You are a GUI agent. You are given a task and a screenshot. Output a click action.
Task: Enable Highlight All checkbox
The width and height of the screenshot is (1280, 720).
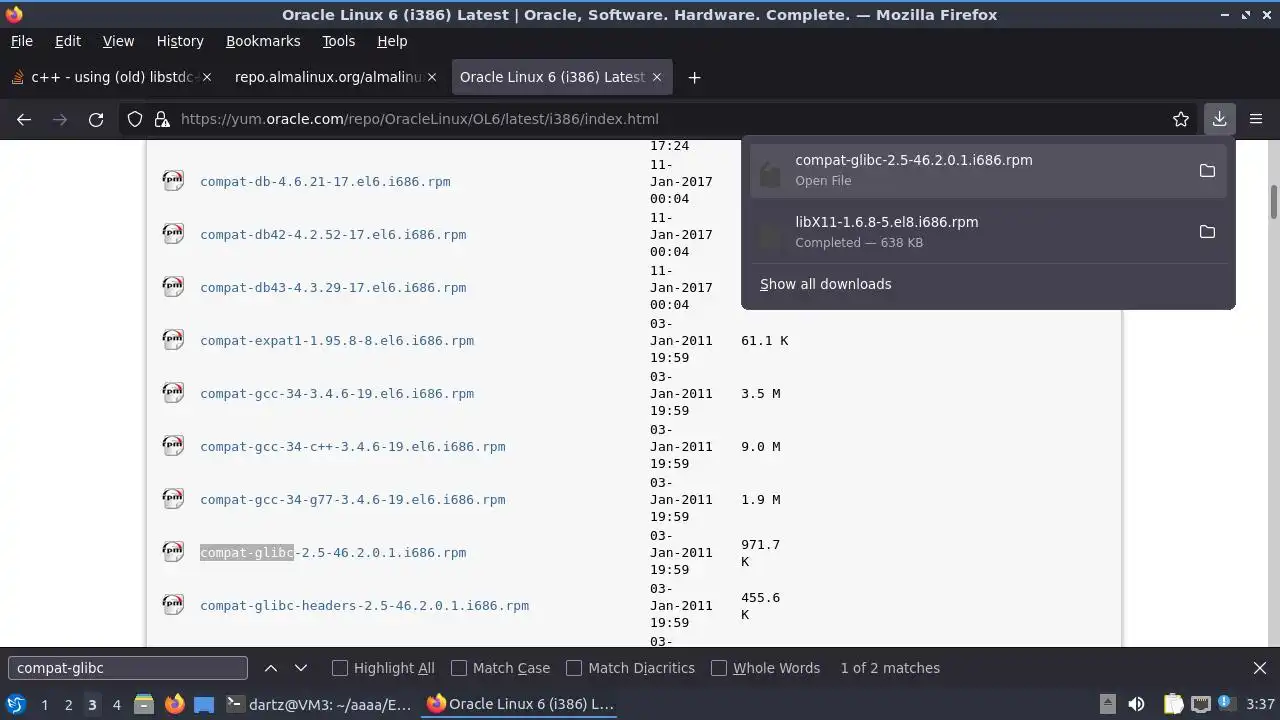pyautogui.click(x=340, y=668)
